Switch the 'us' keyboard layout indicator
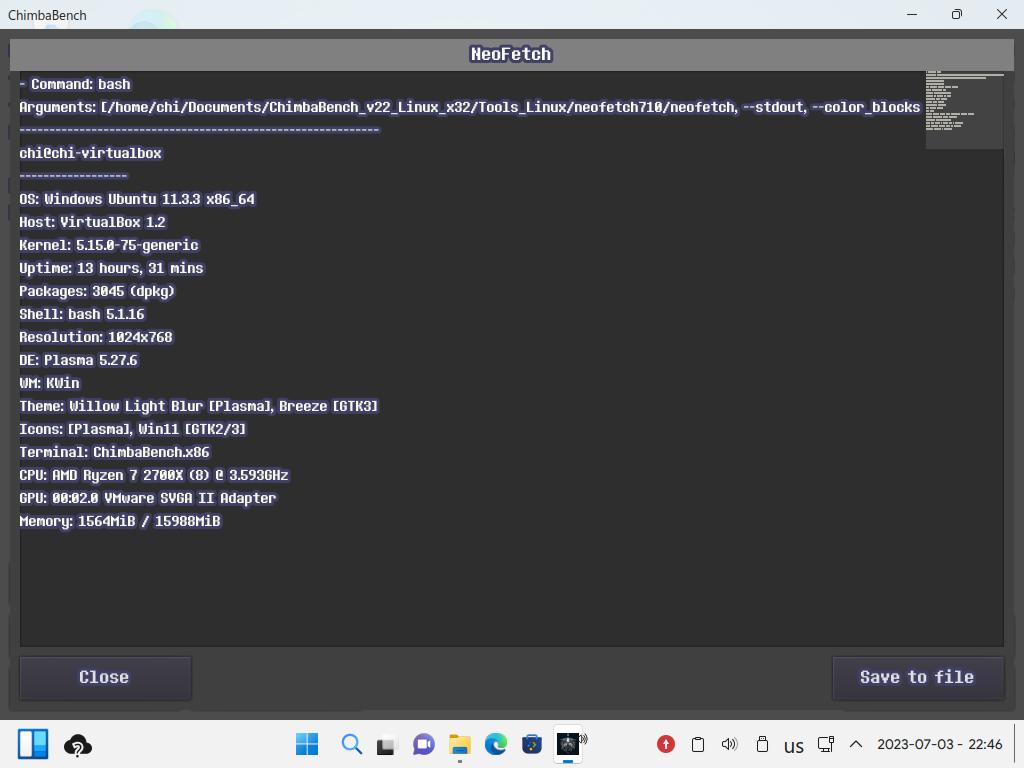Screen dimensions: 1024x768 pyautogui.click(x=793, y=746)
